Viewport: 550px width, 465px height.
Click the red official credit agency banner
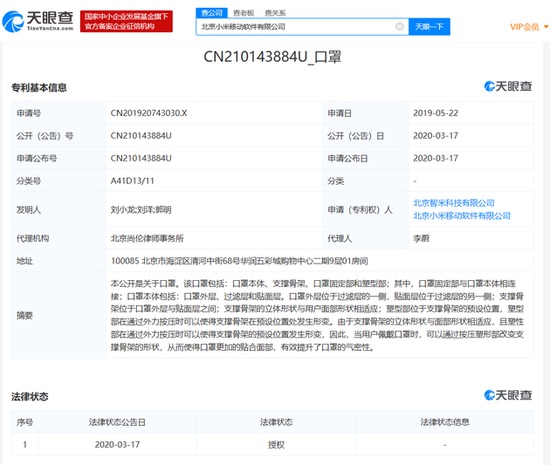coord(126,21)
